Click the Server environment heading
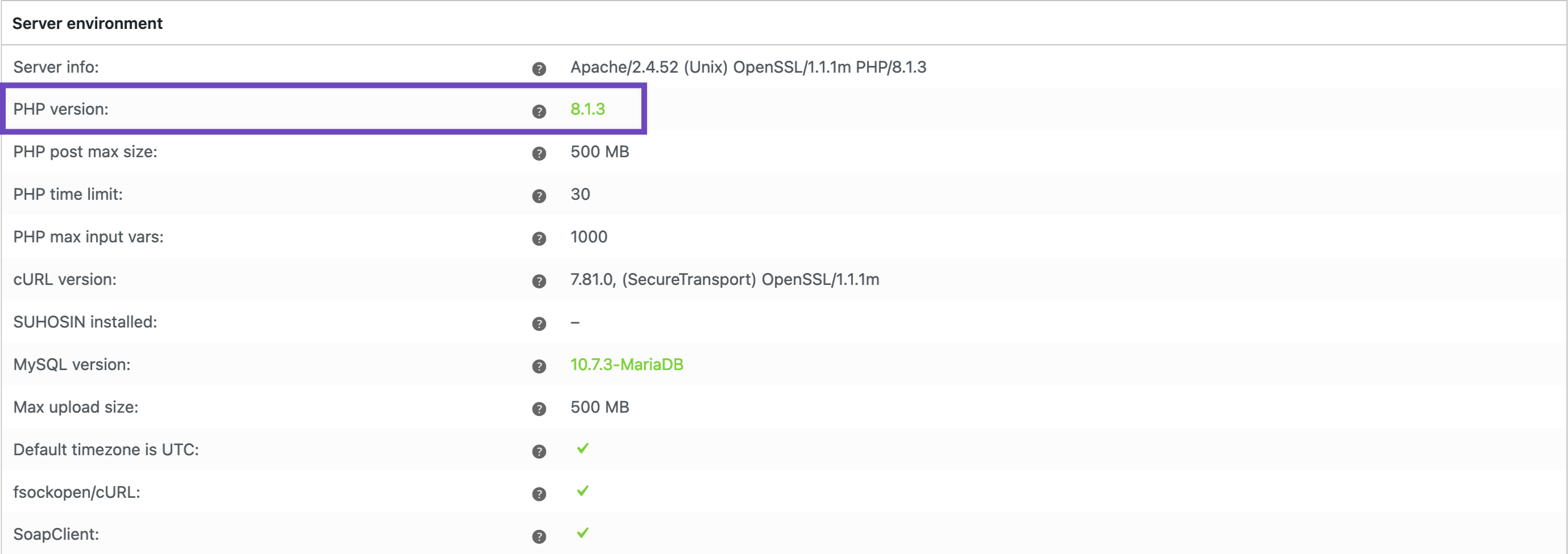 point(87,24)
